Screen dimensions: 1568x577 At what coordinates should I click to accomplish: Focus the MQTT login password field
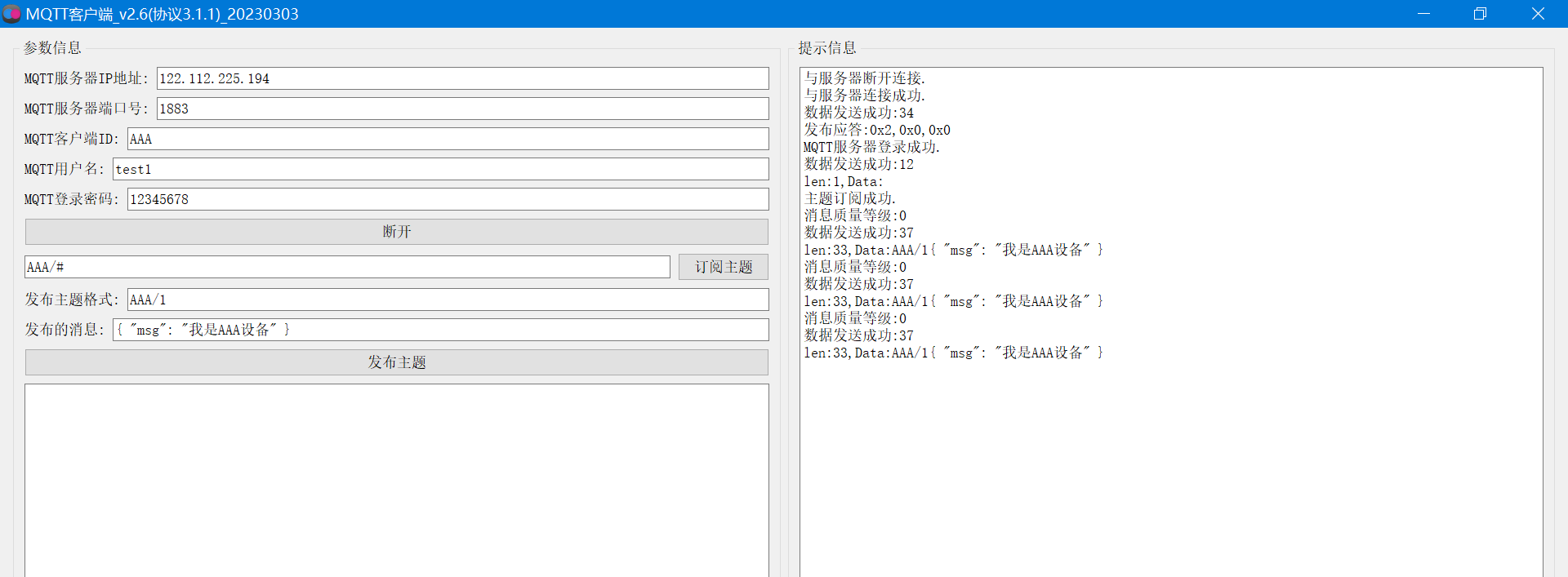tap(448, 199)
